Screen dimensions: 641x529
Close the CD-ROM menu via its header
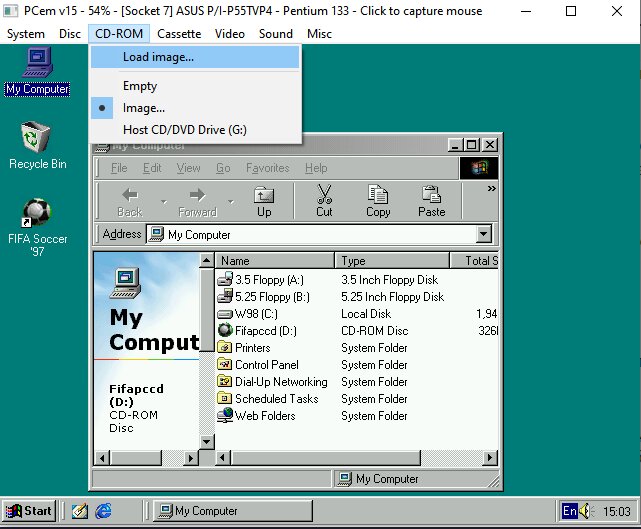coord(119,34)
